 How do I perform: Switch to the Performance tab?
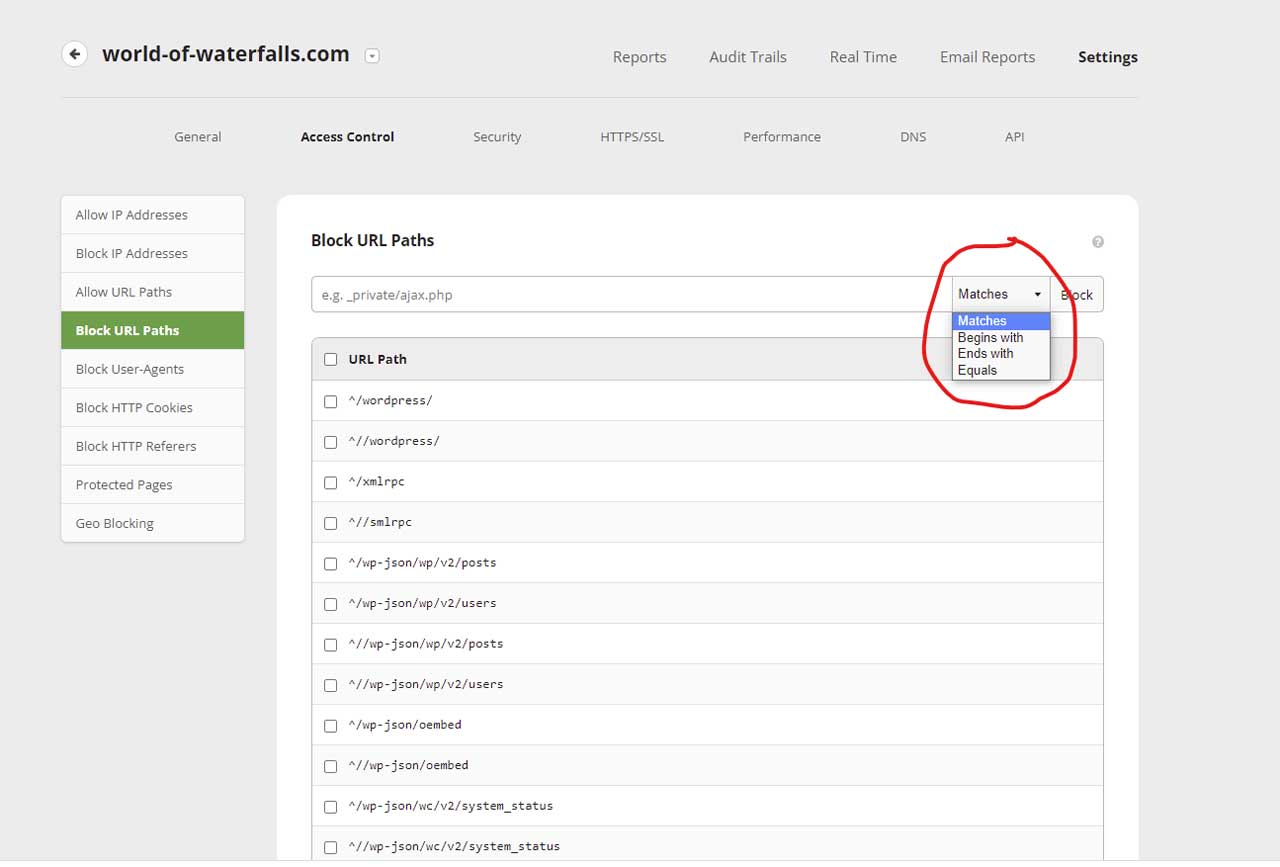pyautogui.click(x=782, y=137)
